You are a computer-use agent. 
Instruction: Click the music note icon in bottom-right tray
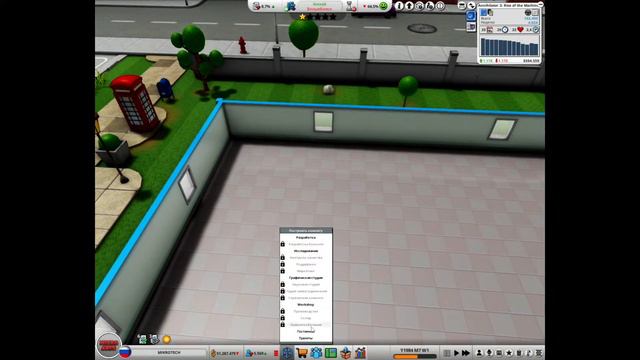529,353
